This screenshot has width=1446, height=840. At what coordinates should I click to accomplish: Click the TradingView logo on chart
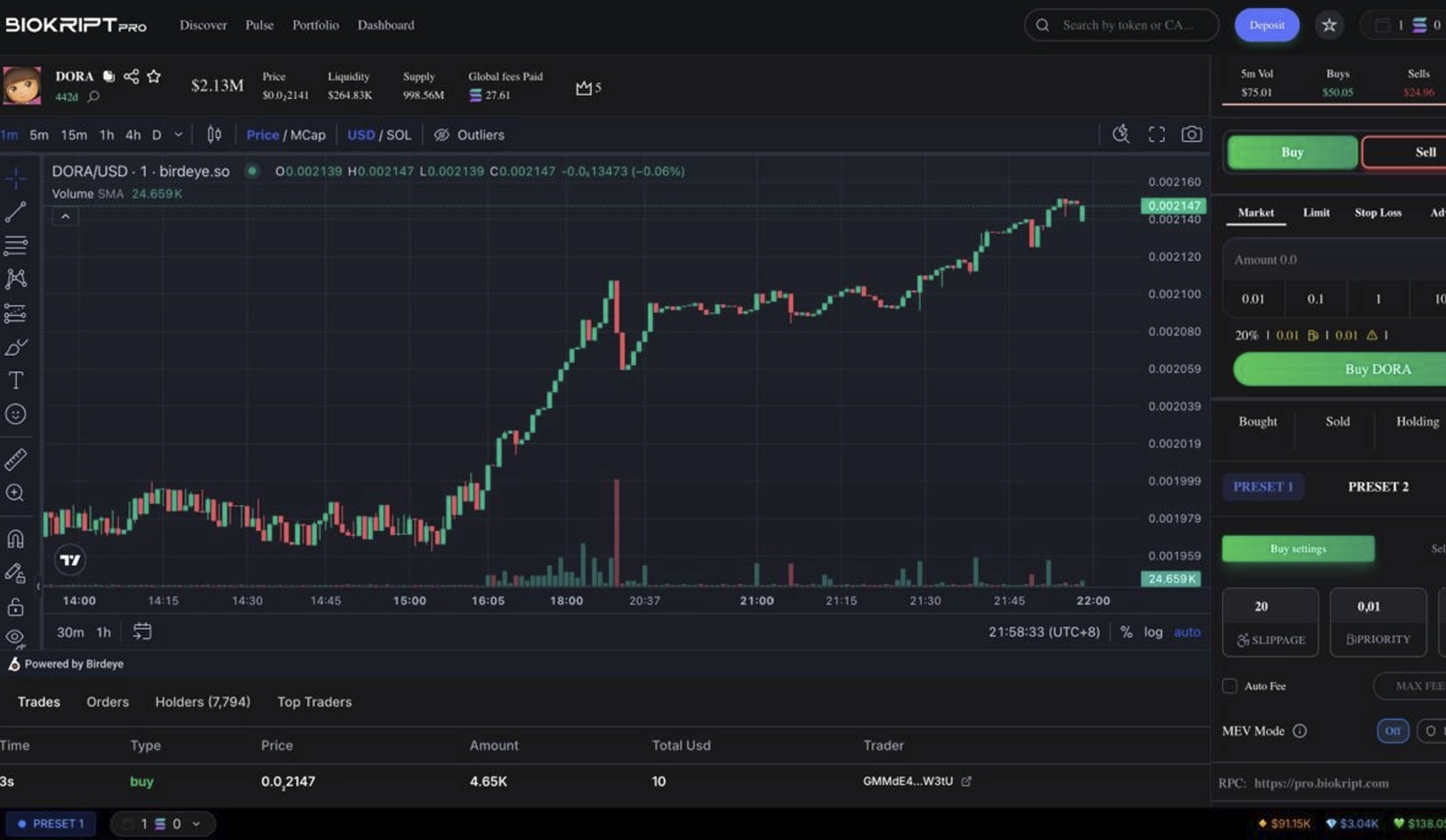coord(70,559)
